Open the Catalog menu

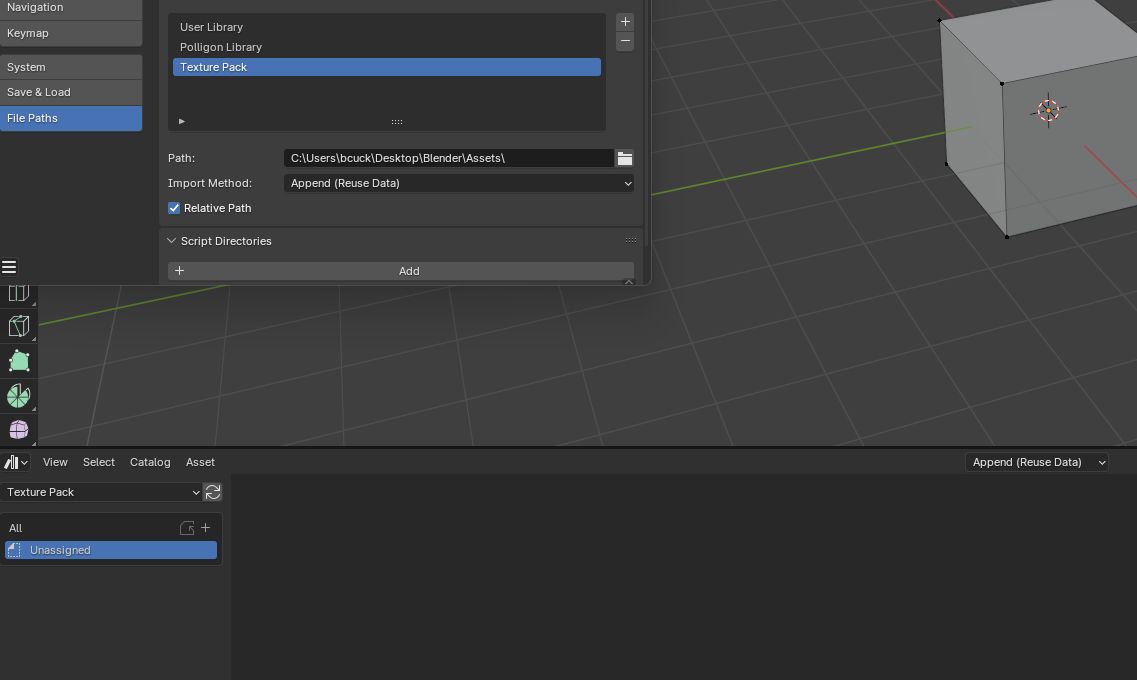click(150, 463)
